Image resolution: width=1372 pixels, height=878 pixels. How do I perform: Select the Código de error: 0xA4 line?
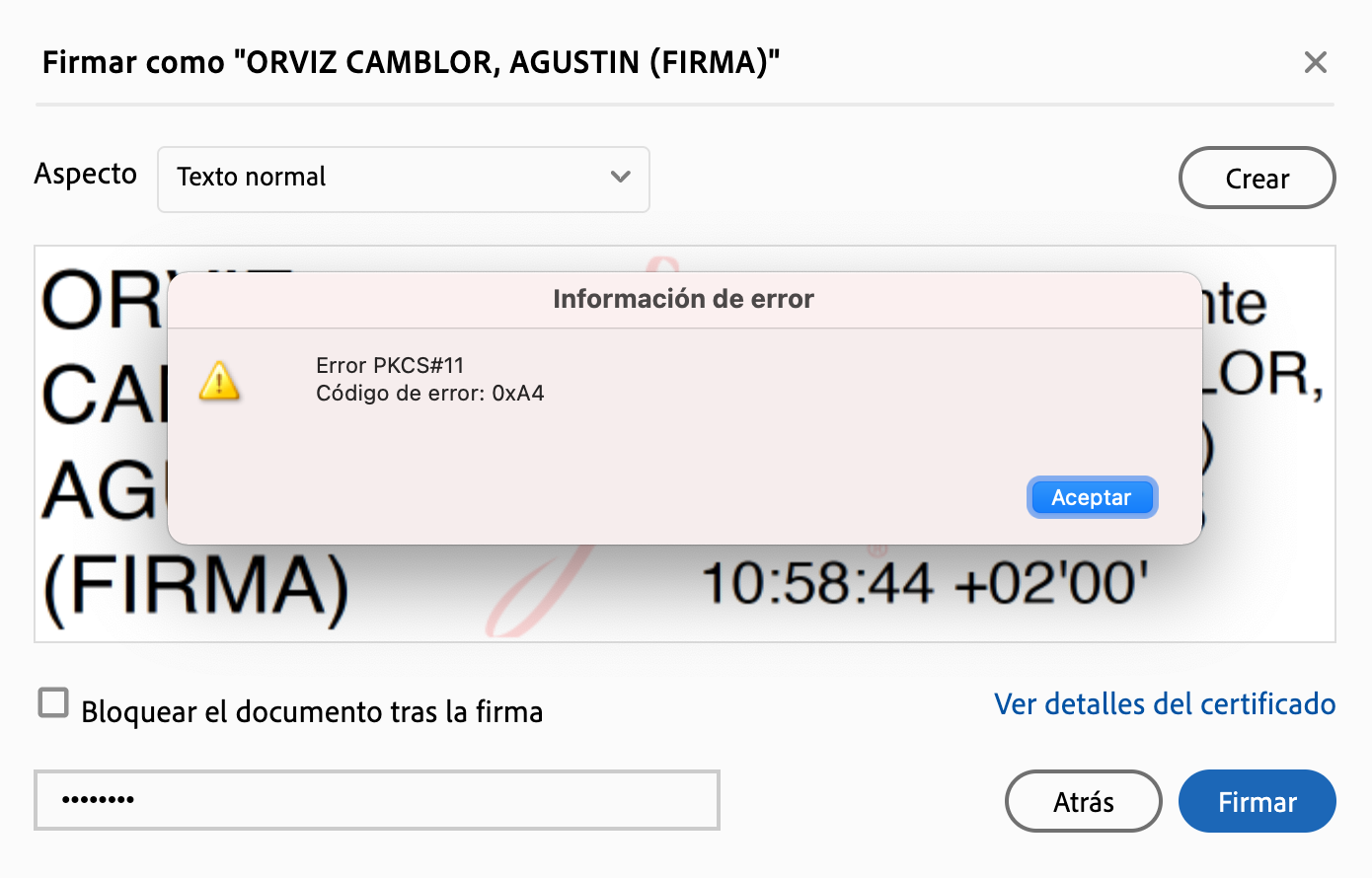tap(429, 394)
